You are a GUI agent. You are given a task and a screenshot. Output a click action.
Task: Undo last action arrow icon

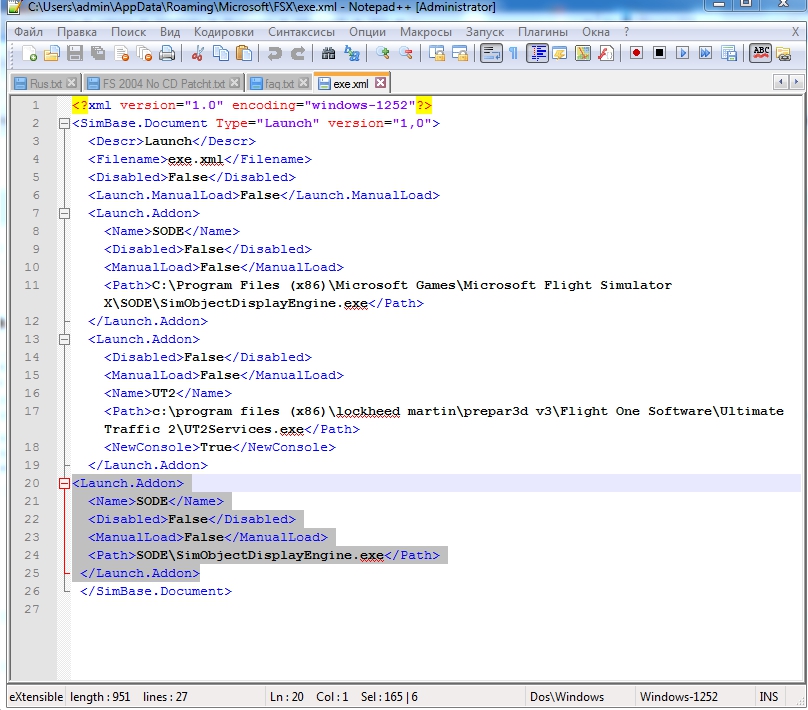274,53
